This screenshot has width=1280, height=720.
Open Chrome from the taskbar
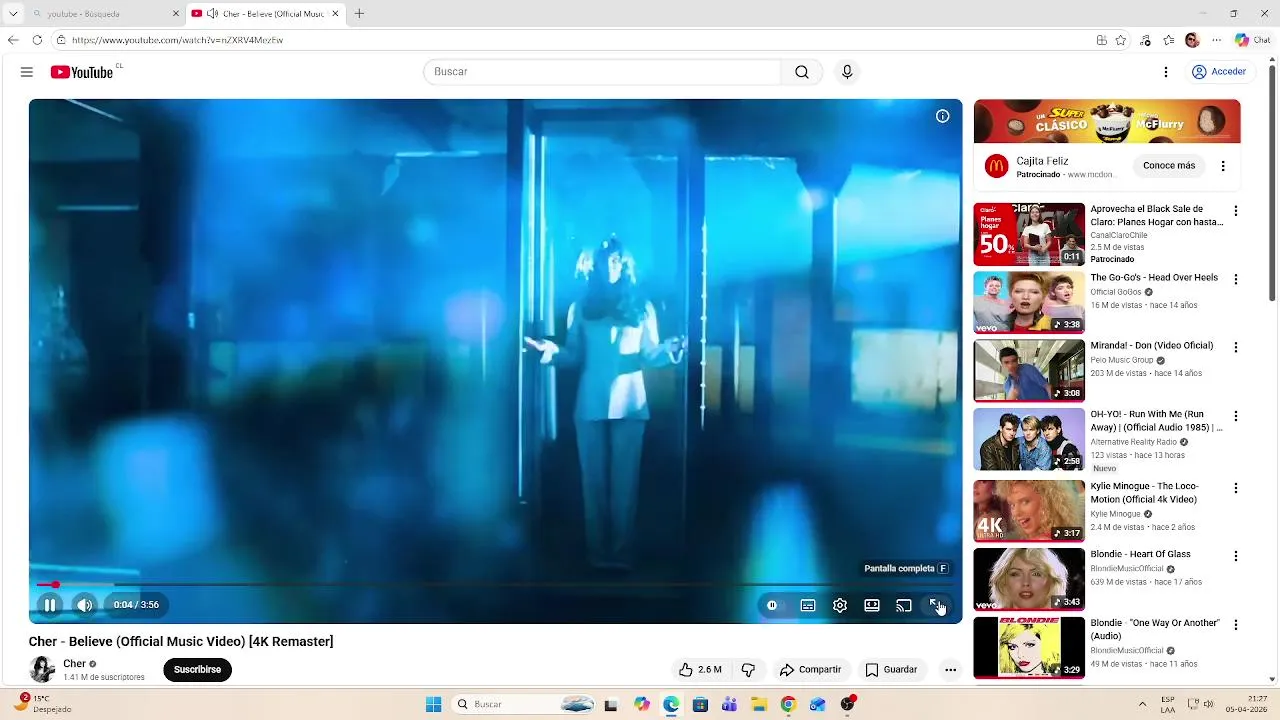[788, 704]
